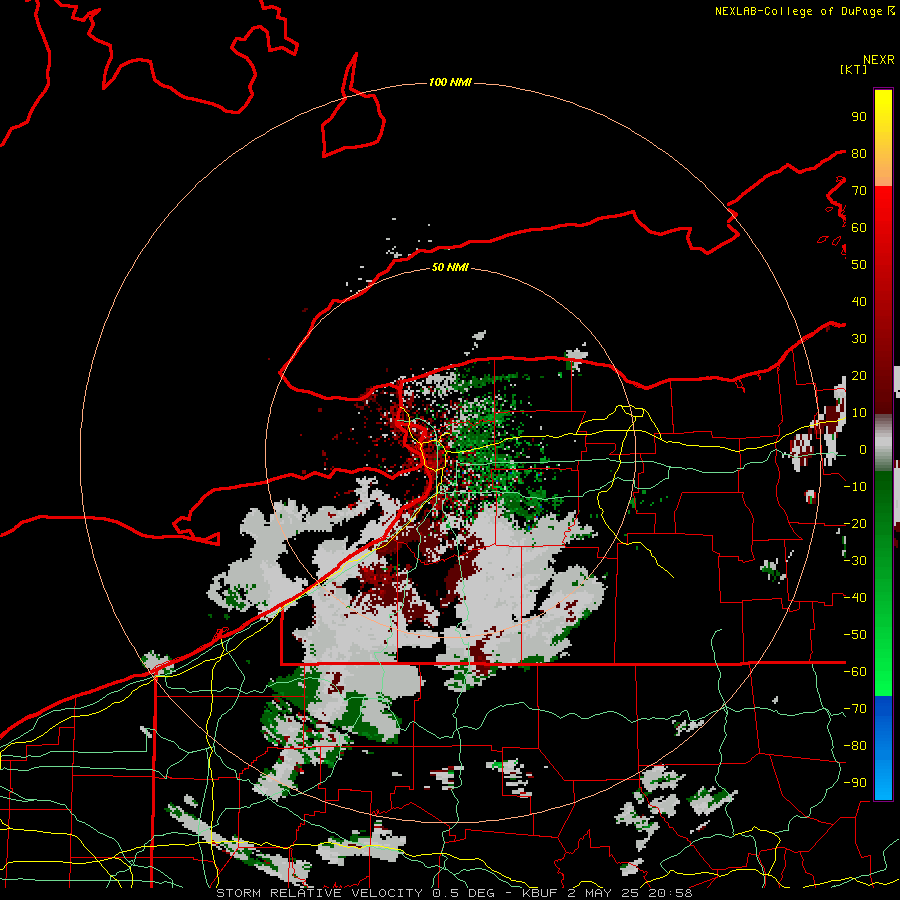
Task: Click the STORM RELATIVE VELOCITY caption text
Action: pos(320,893)
